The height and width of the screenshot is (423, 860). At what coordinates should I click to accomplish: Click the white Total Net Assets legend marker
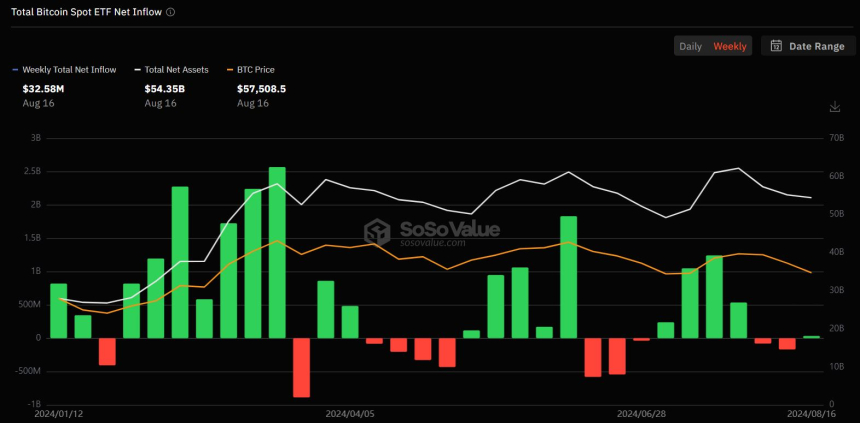click(x=138, y=70)
